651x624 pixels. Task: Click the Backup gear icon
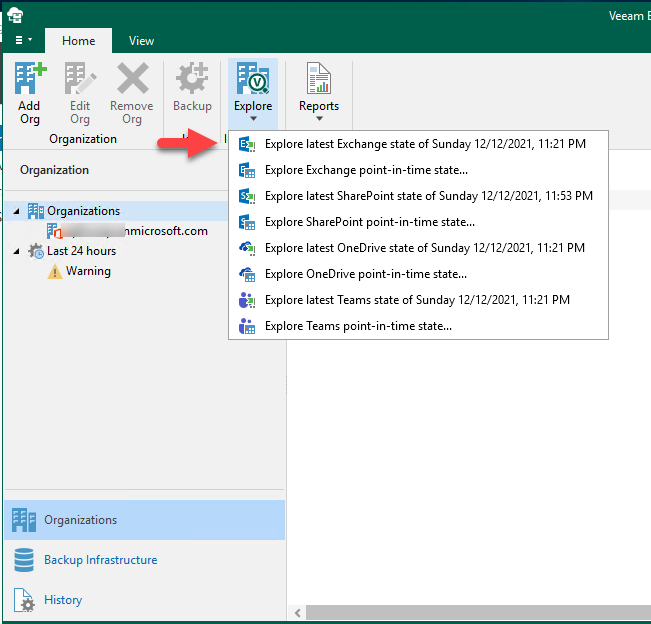tap(192, 80)
